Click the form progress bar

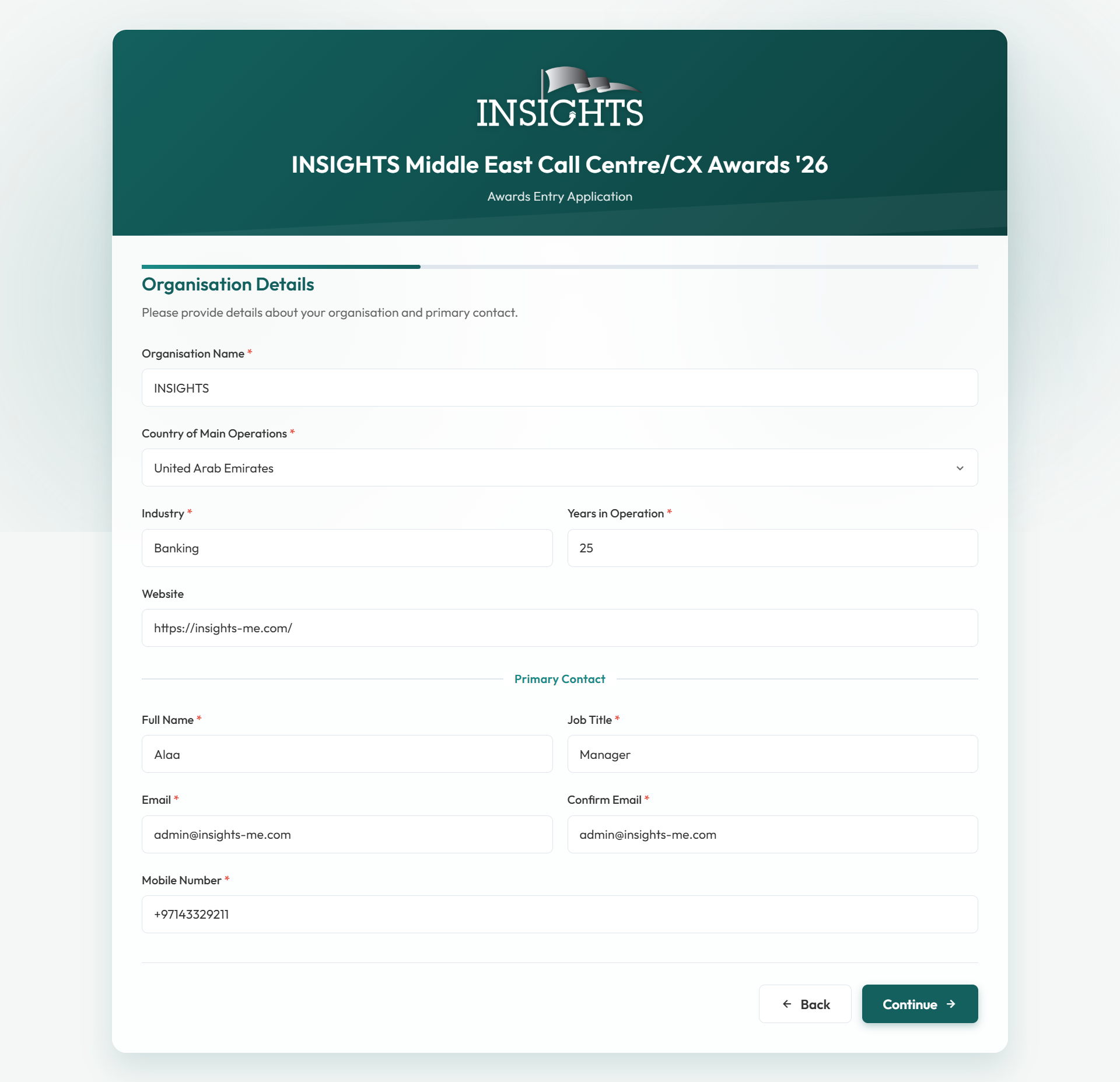coord(559,267)
